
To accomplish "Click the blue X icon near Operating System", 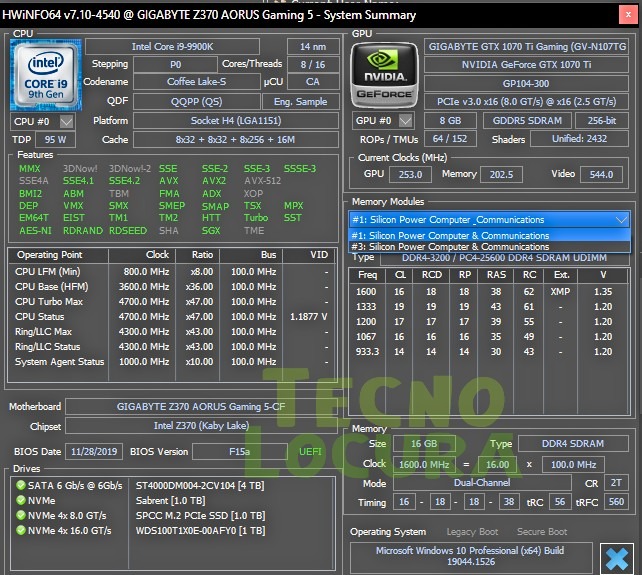I will (617, 558).
